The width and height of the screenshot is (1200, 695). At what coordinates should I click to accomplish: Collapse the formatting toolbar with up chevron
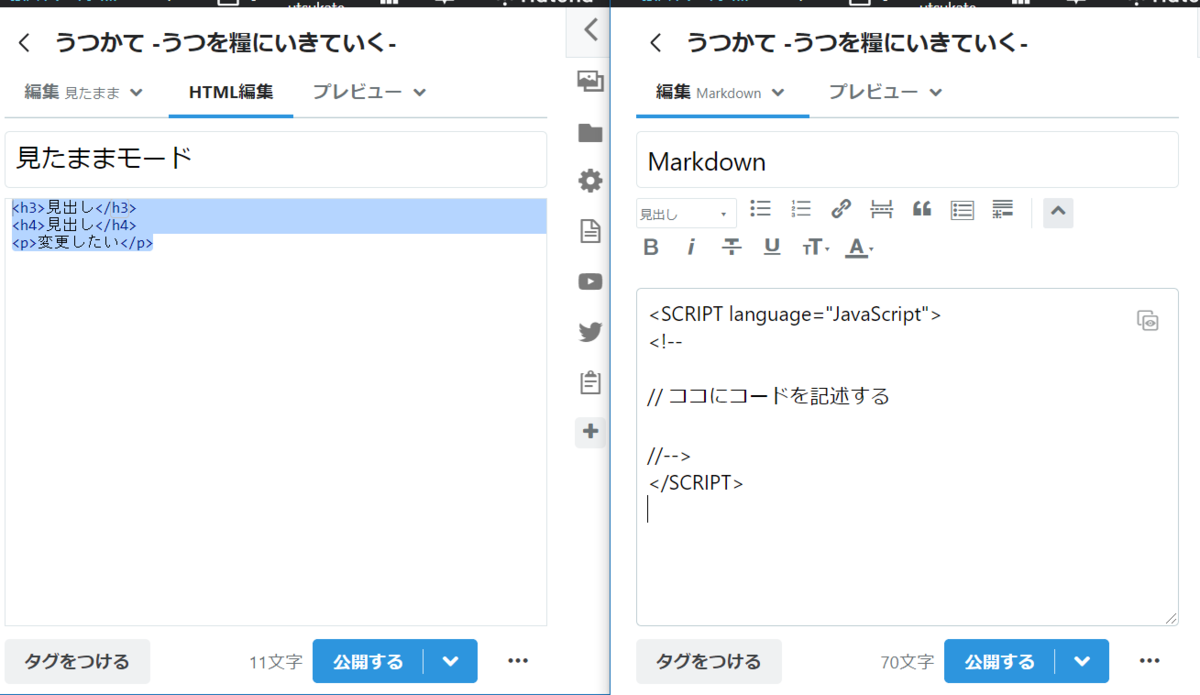click(x=1058, y=212)
